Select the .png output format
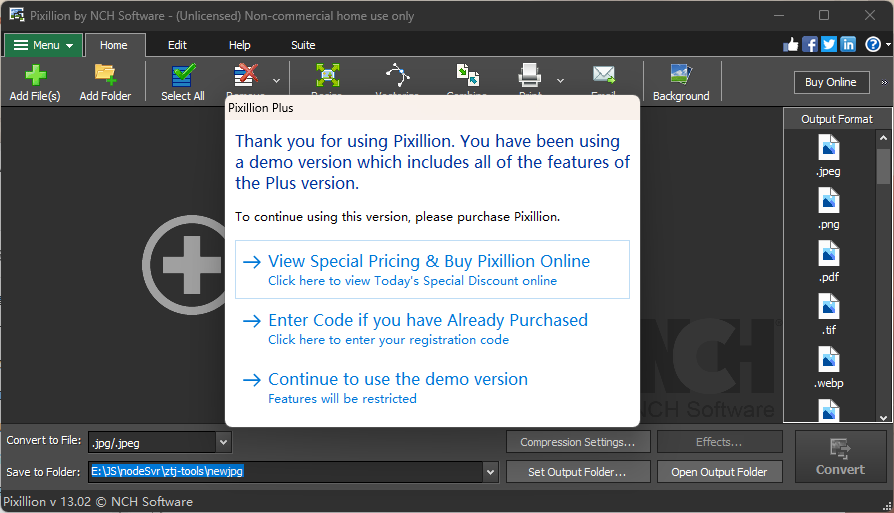 (x=828, y=209)
